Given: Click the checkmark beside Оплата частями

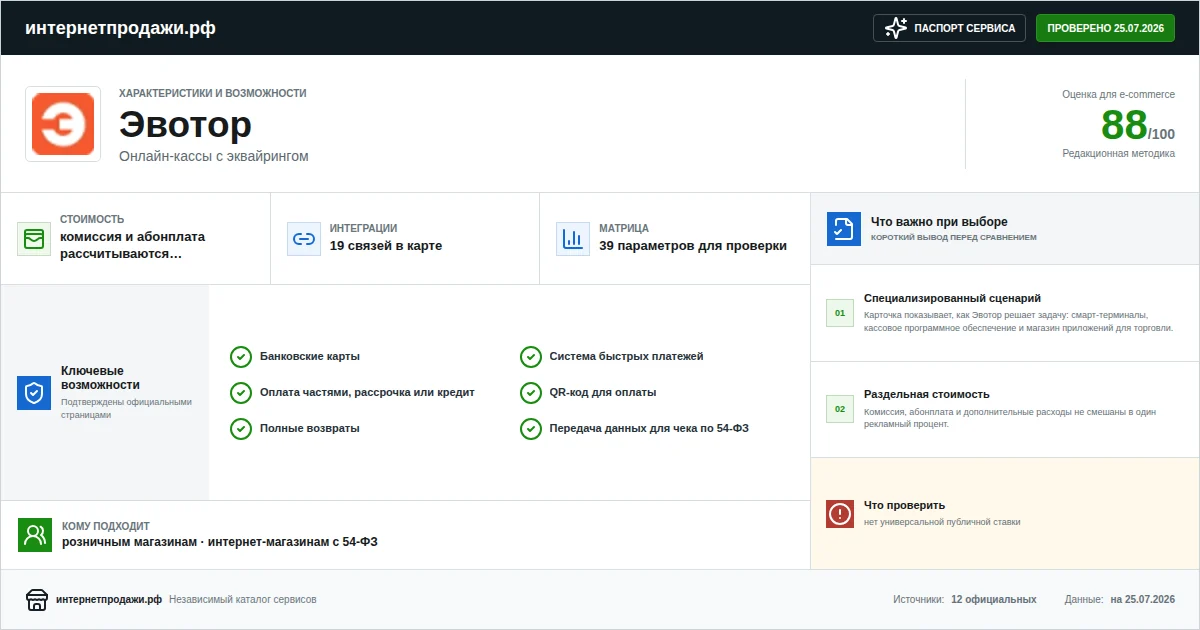Looking at the screenshot, I should pos(241,393).
